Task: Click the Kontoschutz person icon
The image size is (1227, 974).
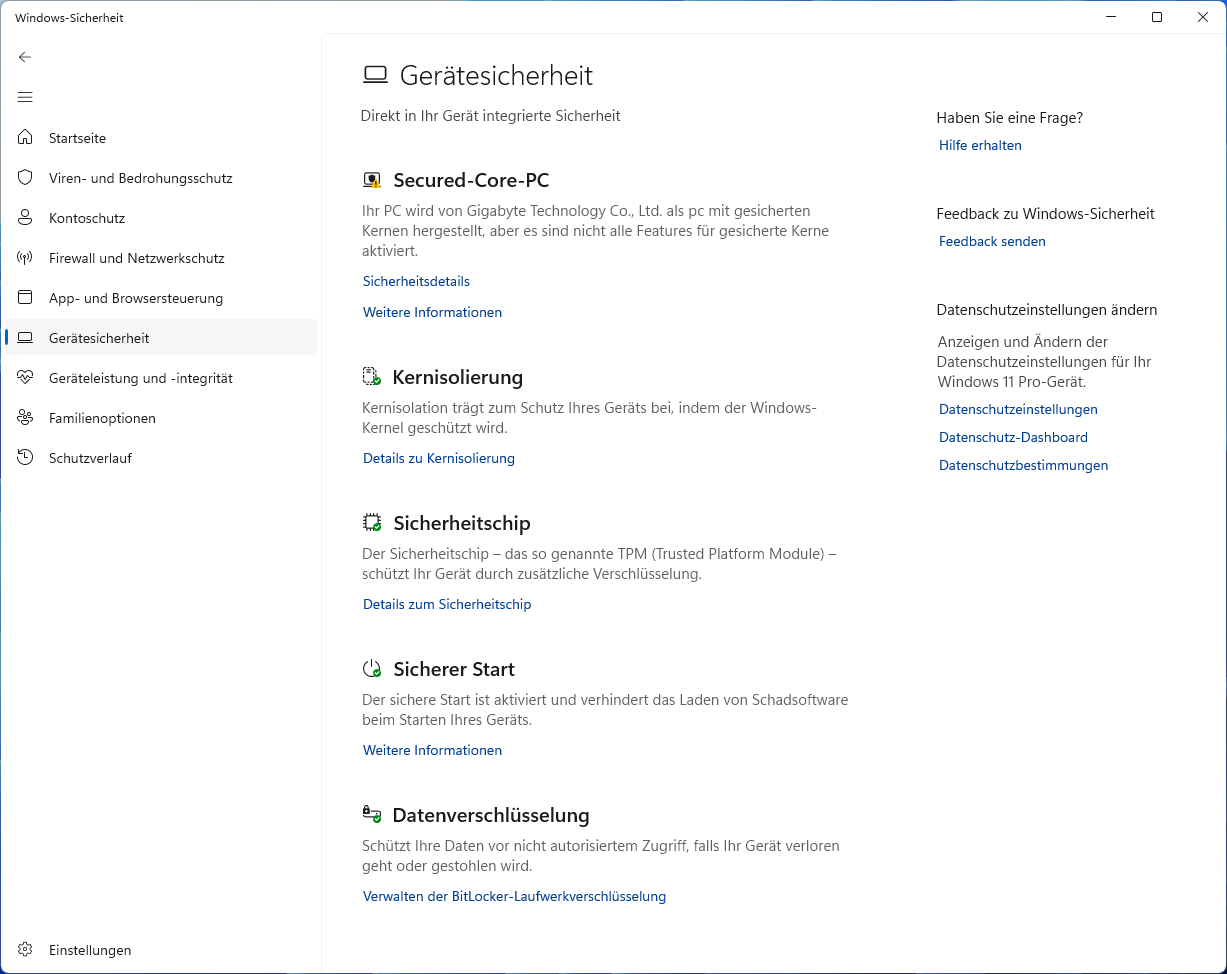Action: [26, 218]
